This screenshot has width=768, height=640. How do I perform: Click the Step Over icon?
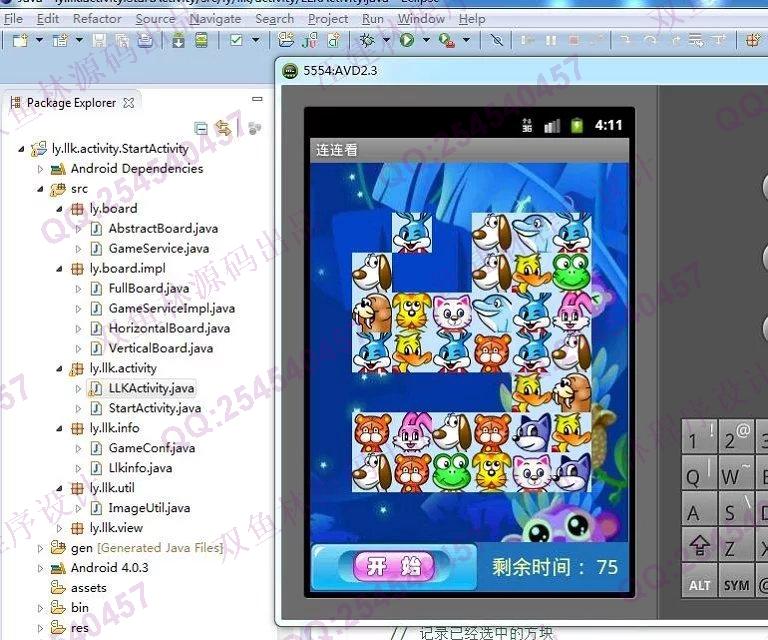pyautogui.click(x=650, y=40)
